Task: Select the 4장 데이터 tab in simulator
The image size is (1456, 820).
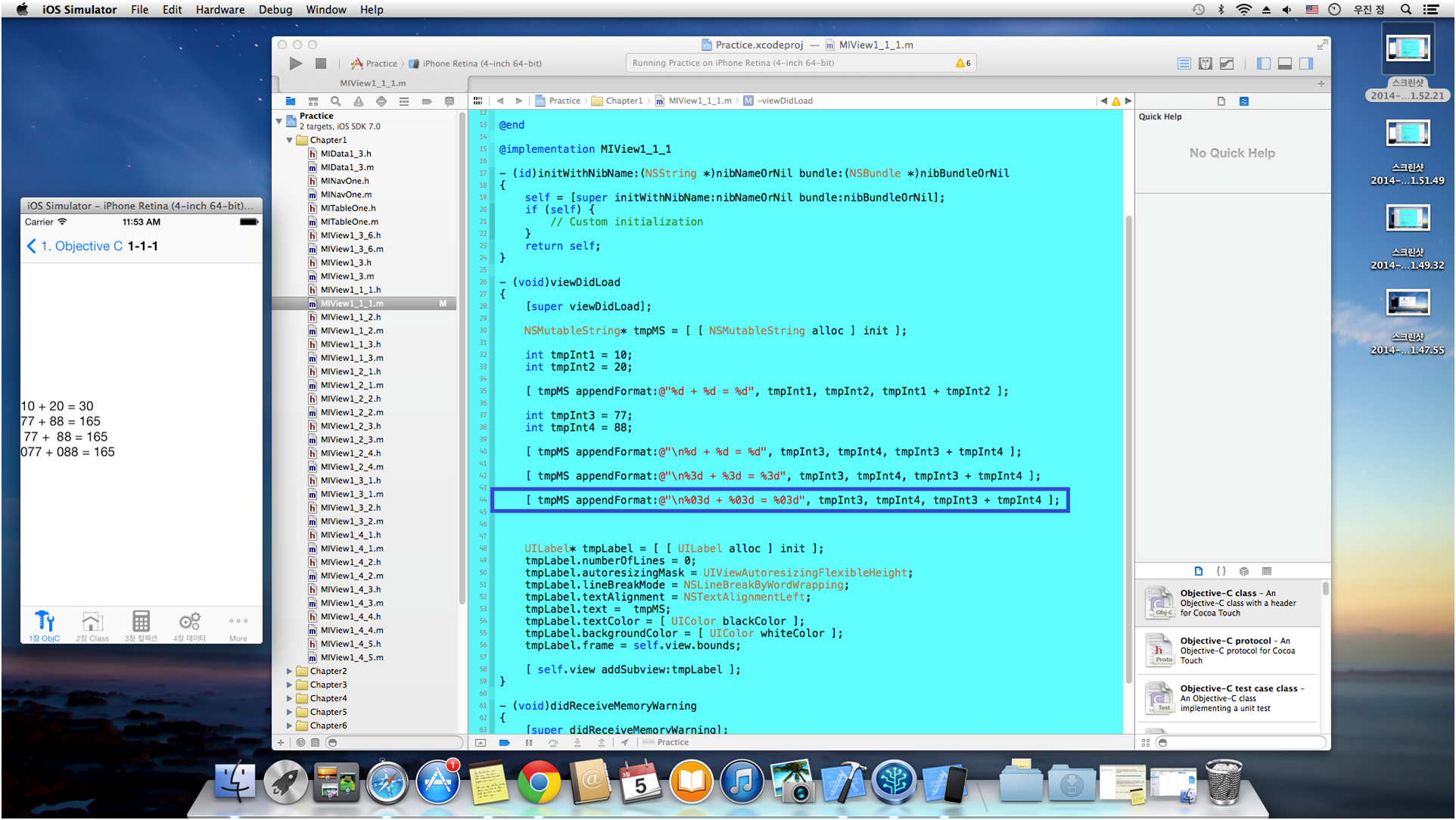Action: (189, 626)
